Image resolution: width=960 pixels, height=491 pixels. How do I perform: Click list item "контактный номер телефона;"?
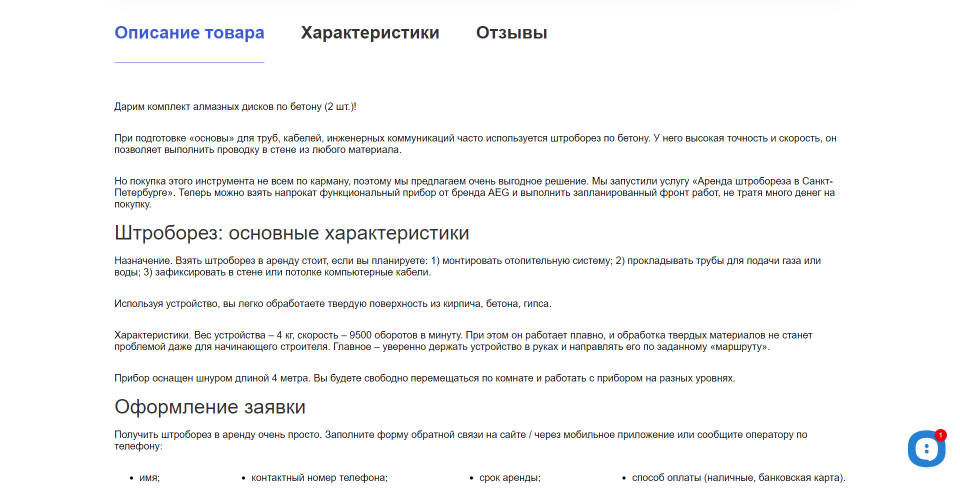(319, 478)
